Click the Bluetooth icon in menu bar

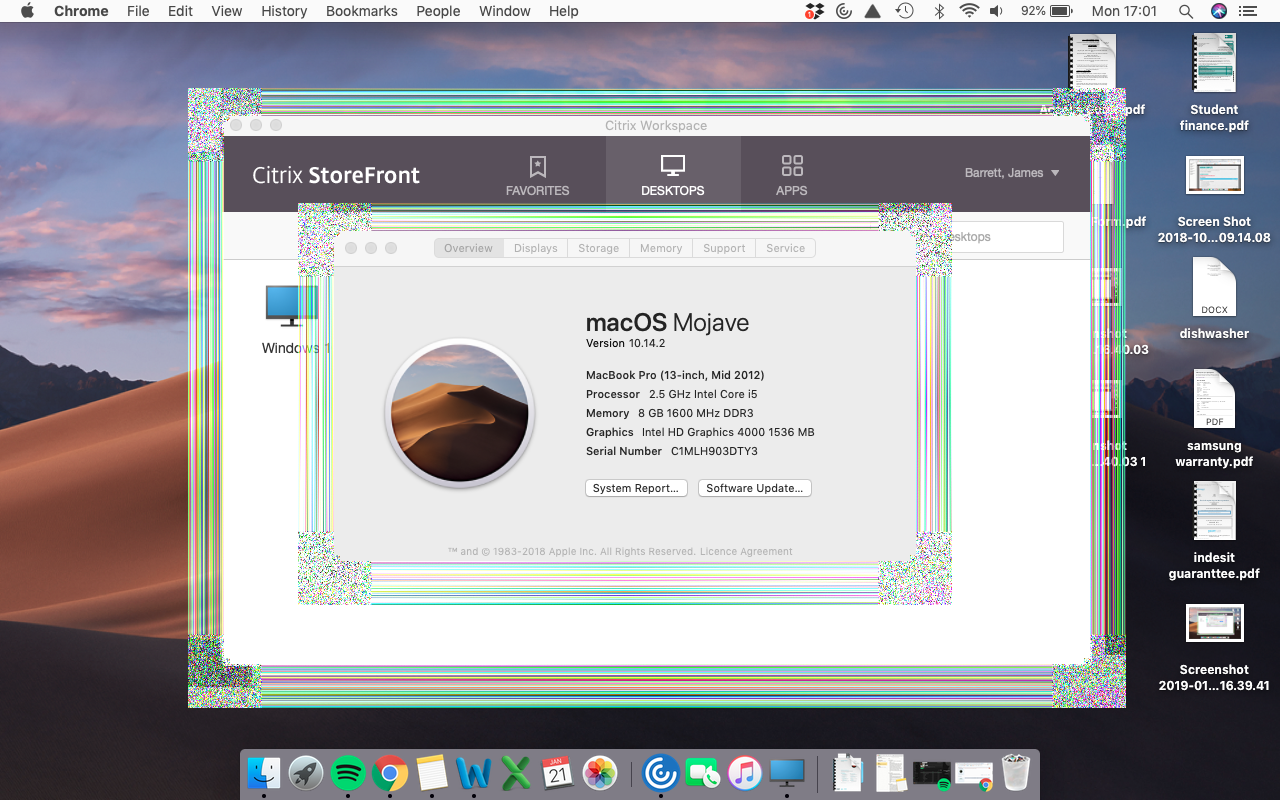point(938,11)
